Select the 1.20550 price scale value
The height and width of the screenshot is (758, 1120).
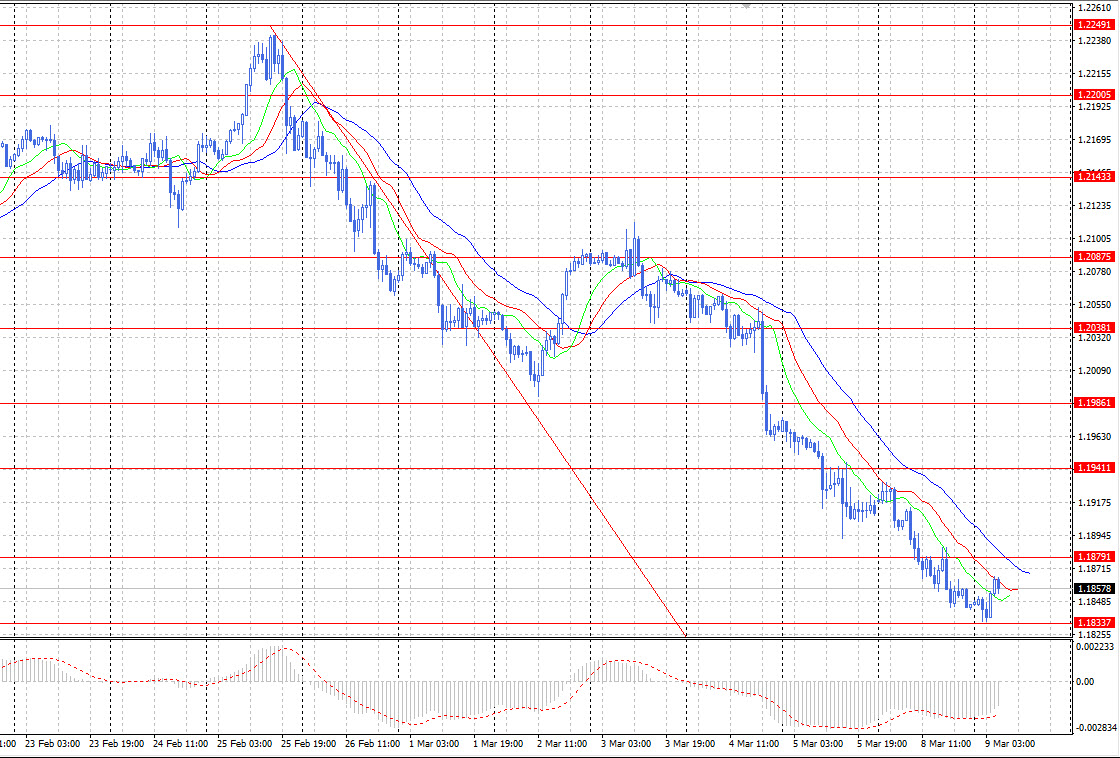(1094, 304)
